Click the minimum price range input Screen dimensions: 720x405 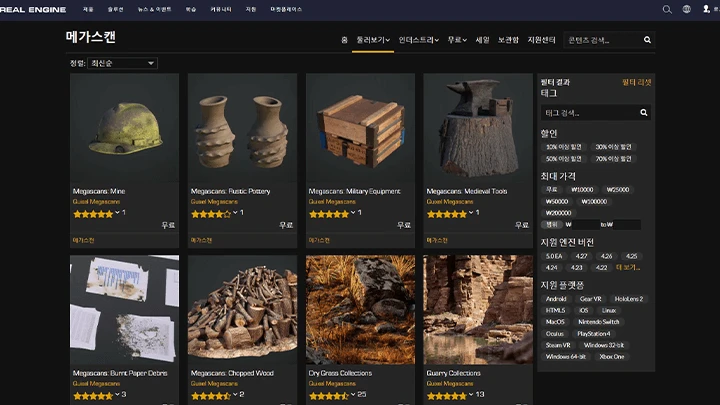pyautogui.click(x=585, y=225)
